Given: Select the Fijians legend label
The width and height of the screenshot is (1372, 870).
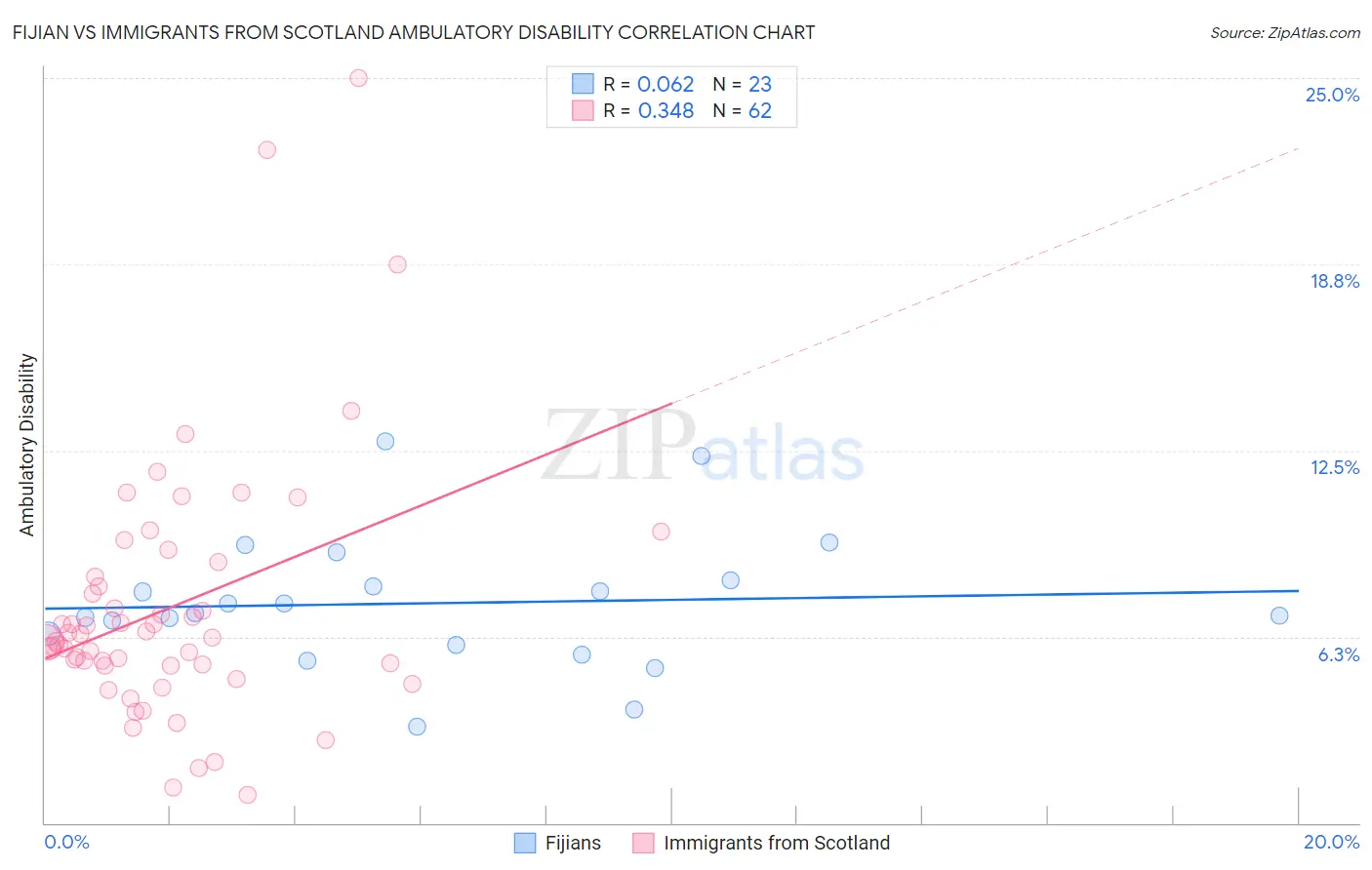Looking at the screenshot, I should [573, 843].
